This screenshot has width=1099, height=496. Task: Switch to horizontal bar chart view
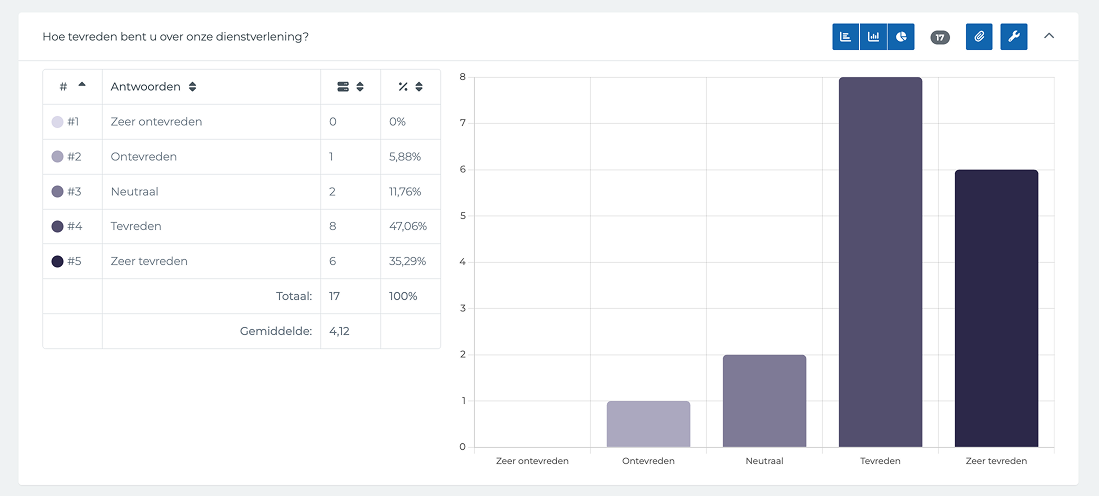[x=846, y=37]
